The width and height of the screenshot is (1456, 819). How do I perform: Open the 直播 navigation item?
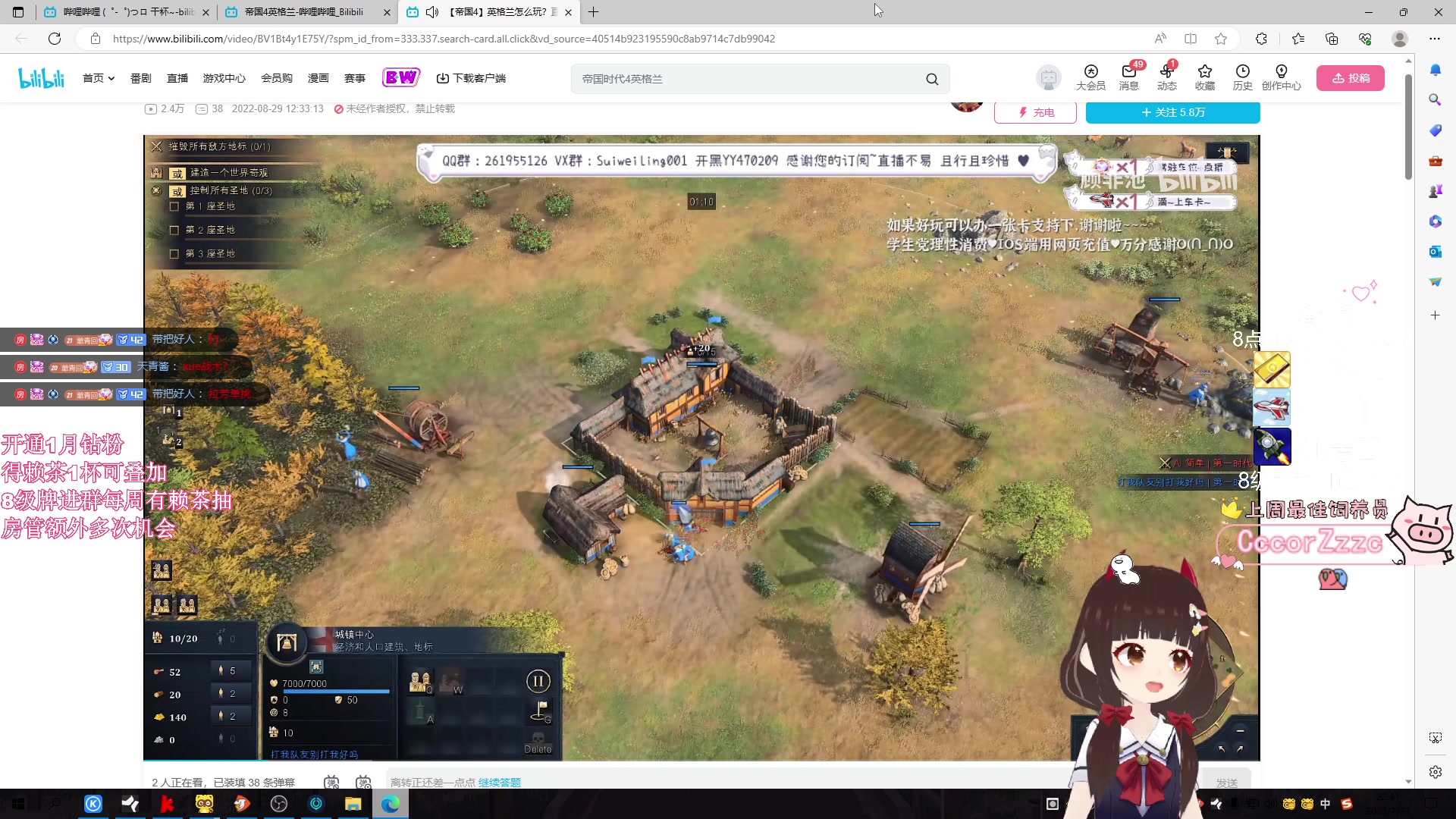pos(177,78)
